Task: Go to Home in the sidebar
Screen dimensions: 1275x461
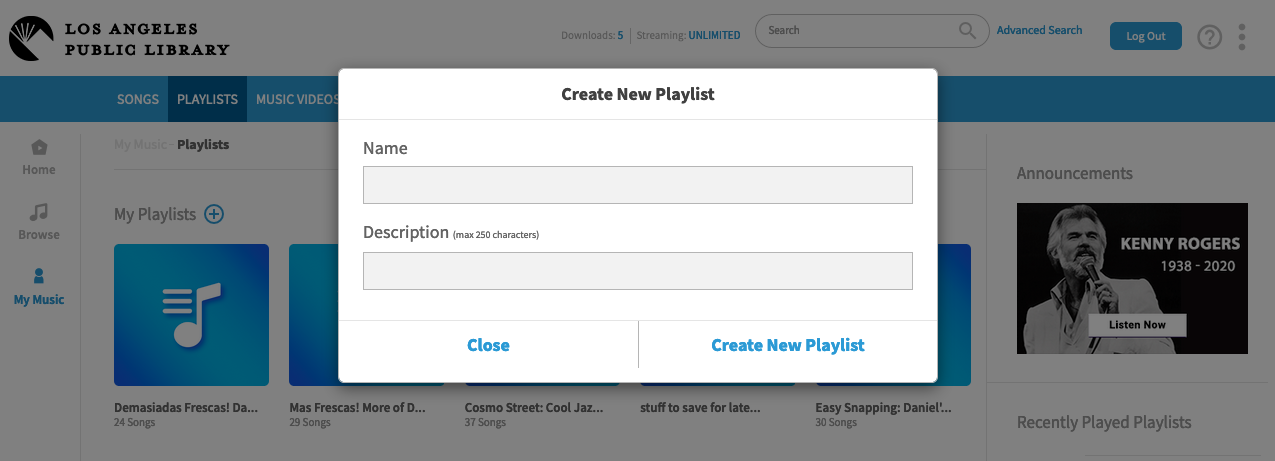Action: [x=39, y=158]
